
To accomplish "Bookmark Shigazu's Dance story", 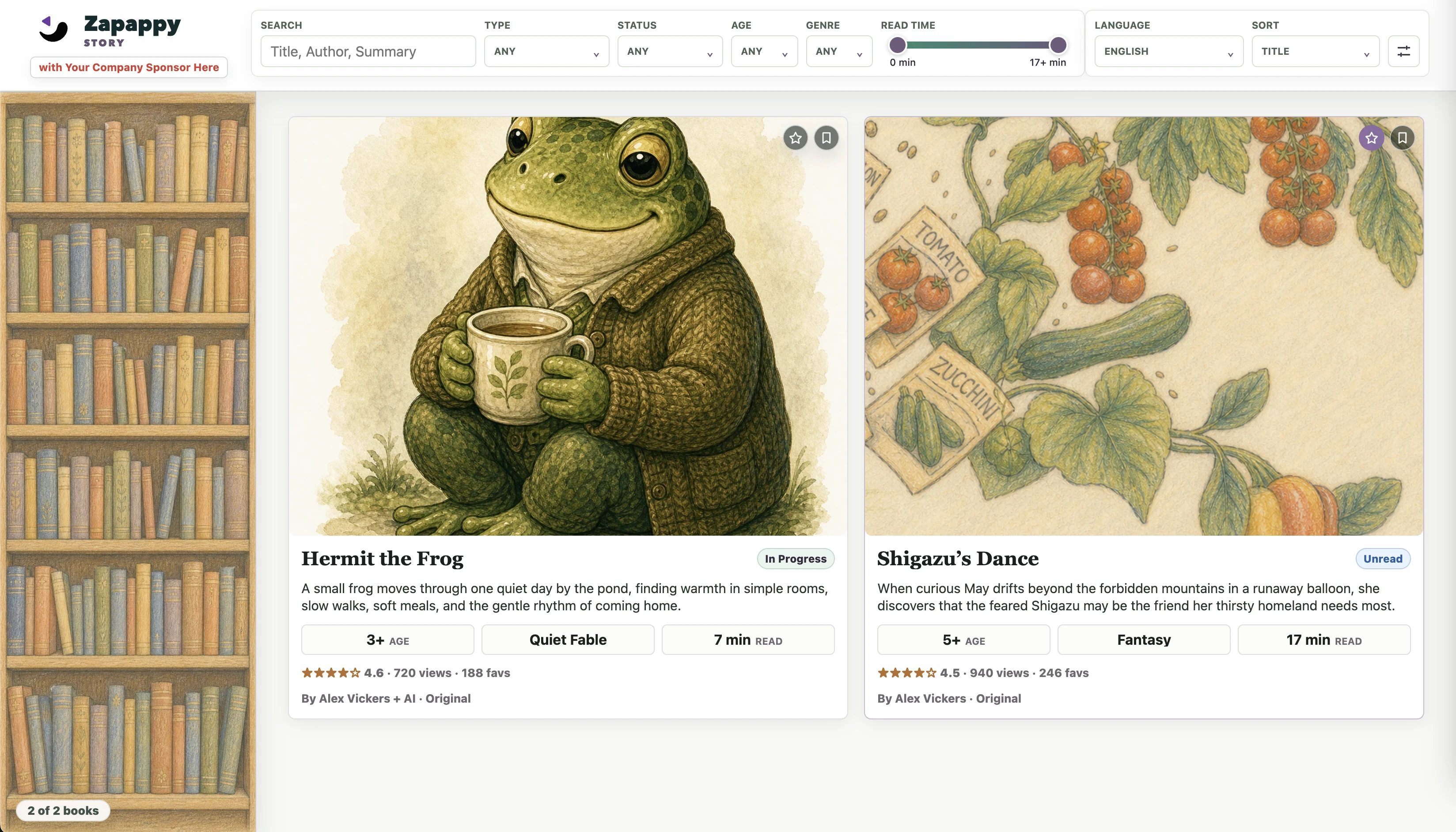I will click(1402, 138).
